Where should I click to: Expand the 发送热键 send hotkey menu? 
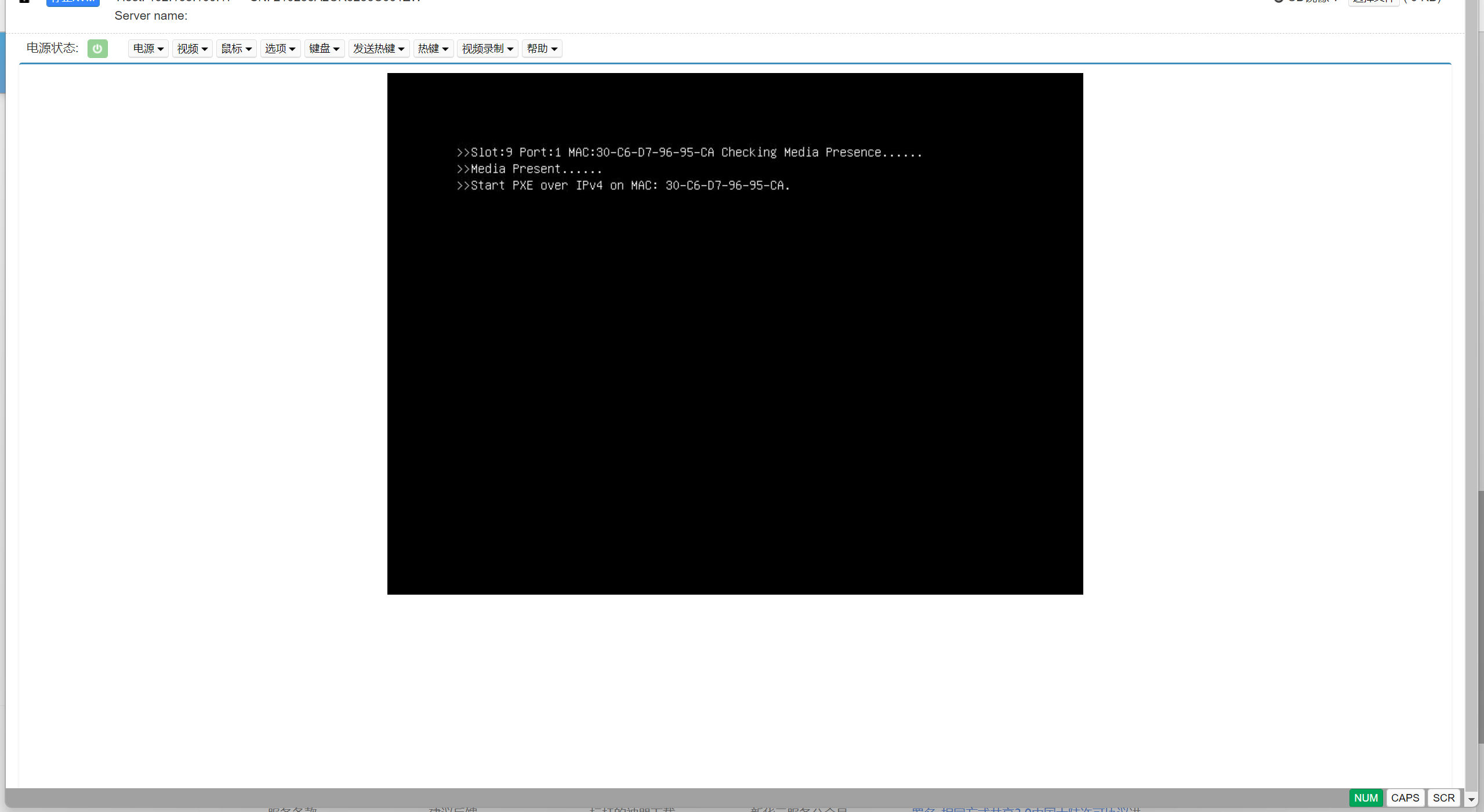379,49
